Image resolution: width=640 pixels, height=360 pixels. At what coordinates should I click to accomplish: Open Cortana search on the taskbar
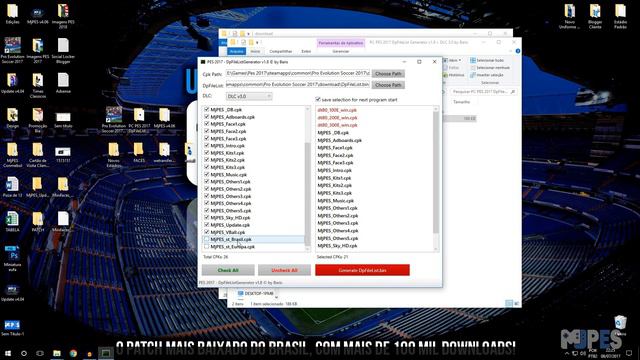pyautogui.click(x=24, y=353)
